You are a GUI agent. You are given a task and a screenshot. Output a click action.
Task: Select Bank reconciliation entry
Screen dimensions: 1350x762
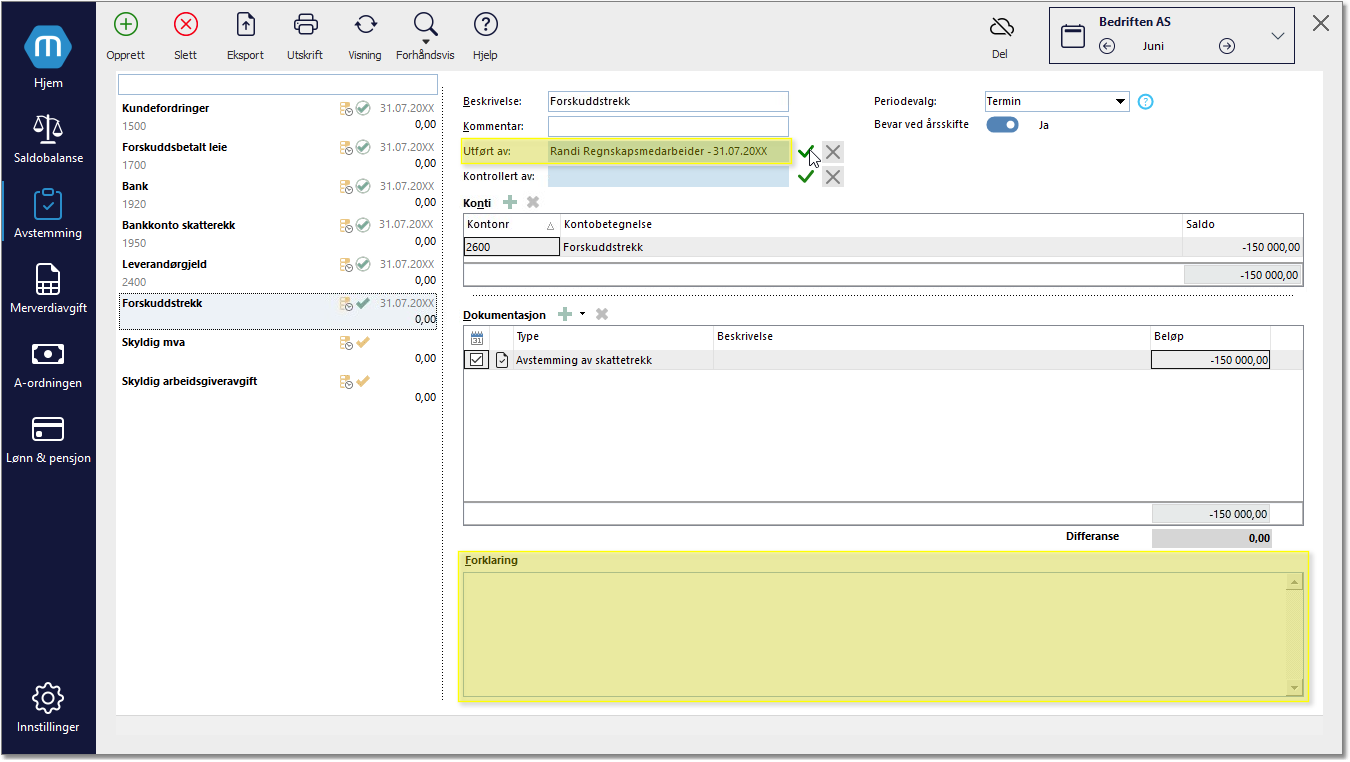278,194
